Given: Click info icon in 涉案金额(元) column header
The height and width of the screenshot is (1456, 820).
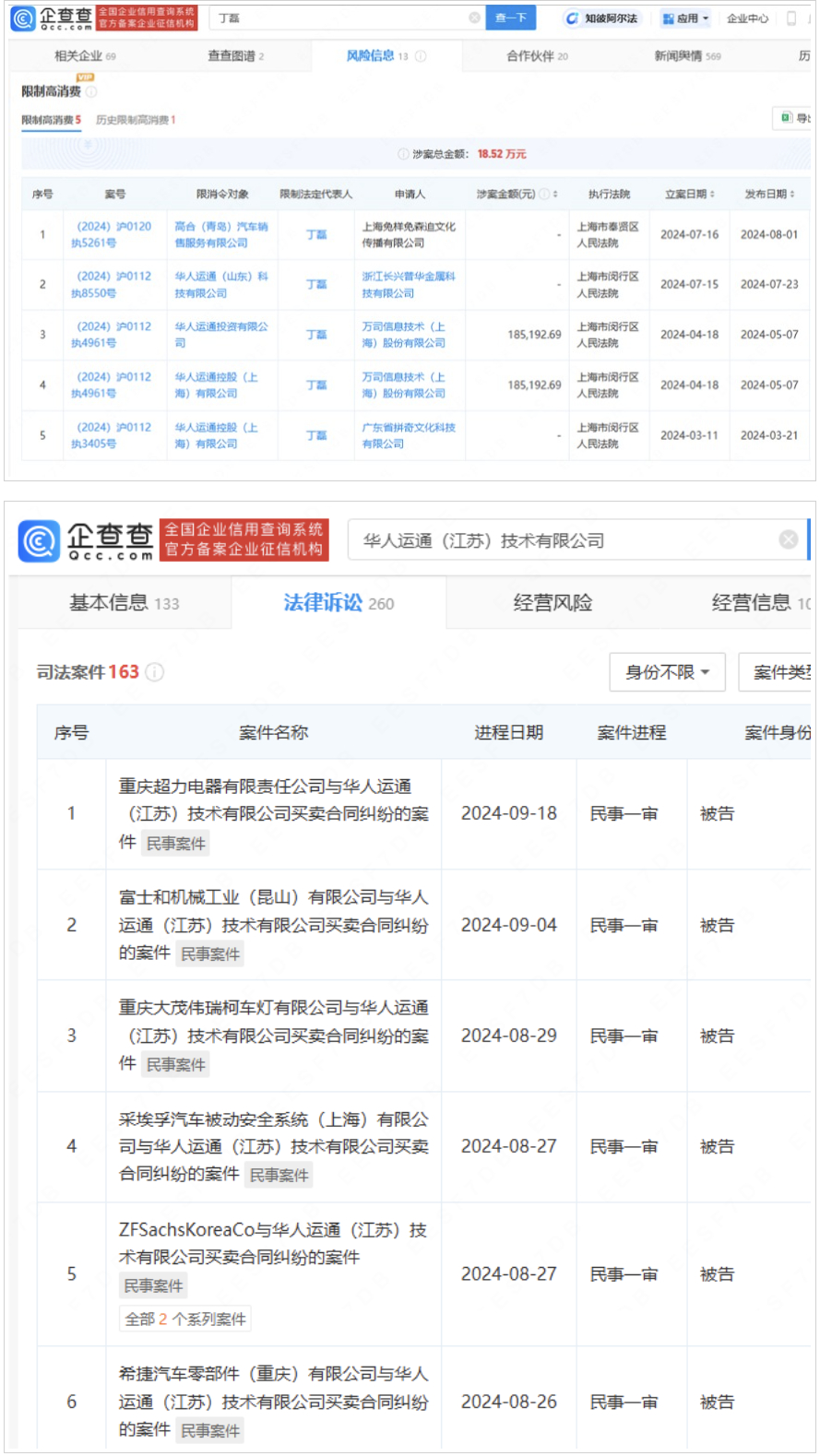Looking at the screenshot, I should coord(544,194).
